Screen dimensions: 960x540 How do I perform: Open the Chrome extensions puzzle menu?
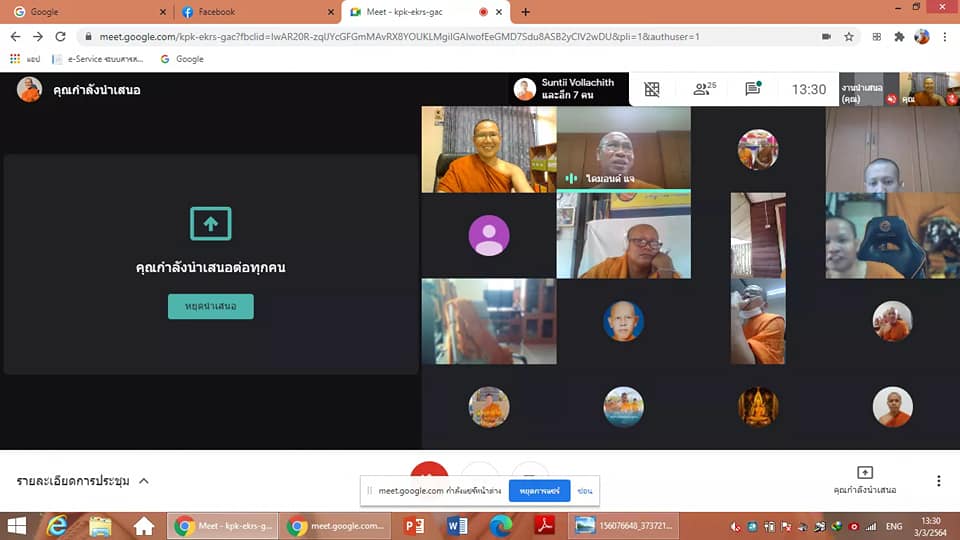[x=899, y=37]
